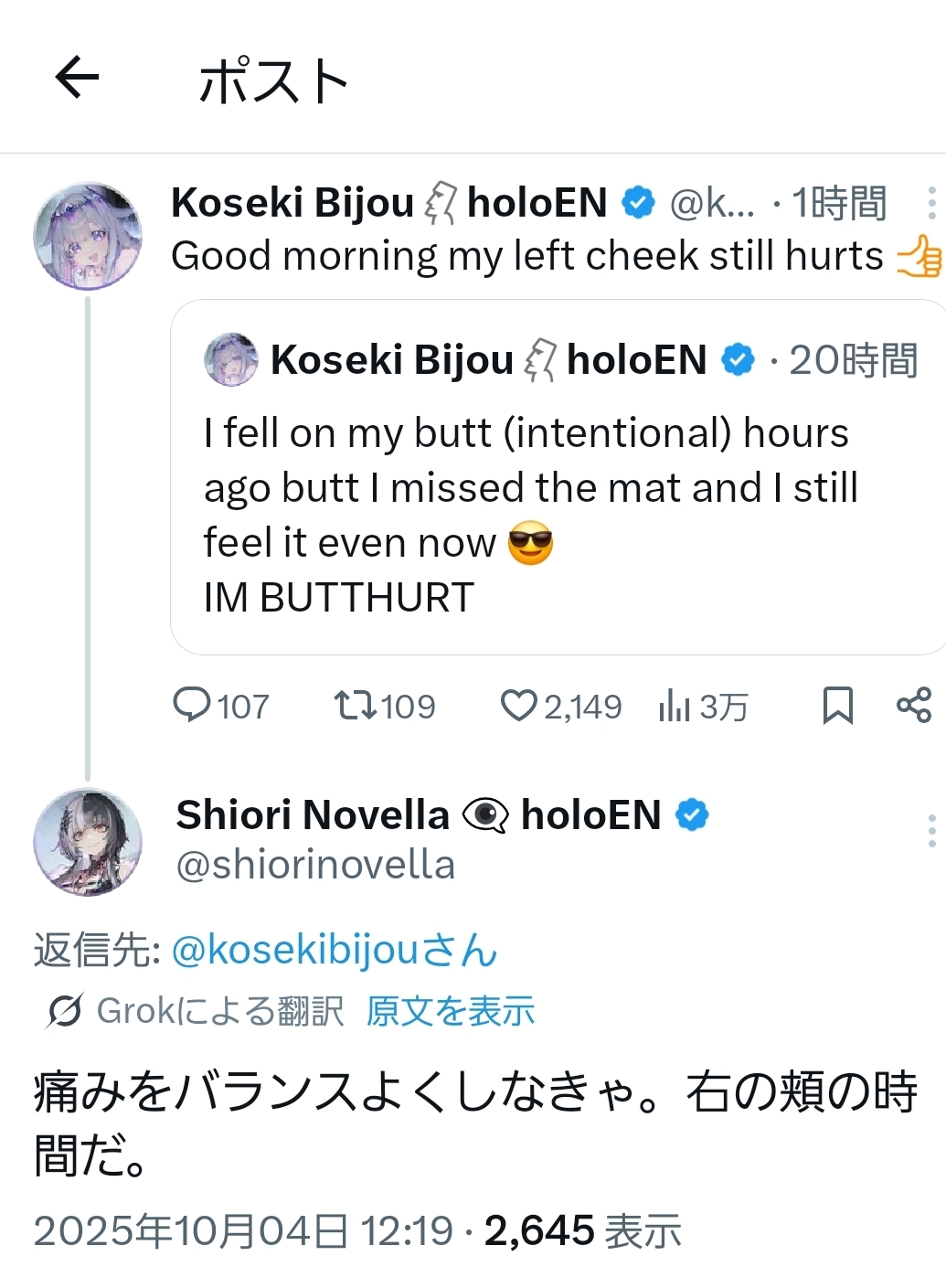Viewport: 946px width, 1288px height.
Task: Tap Koseki Bijou name on top post
Action: (292, 203)
